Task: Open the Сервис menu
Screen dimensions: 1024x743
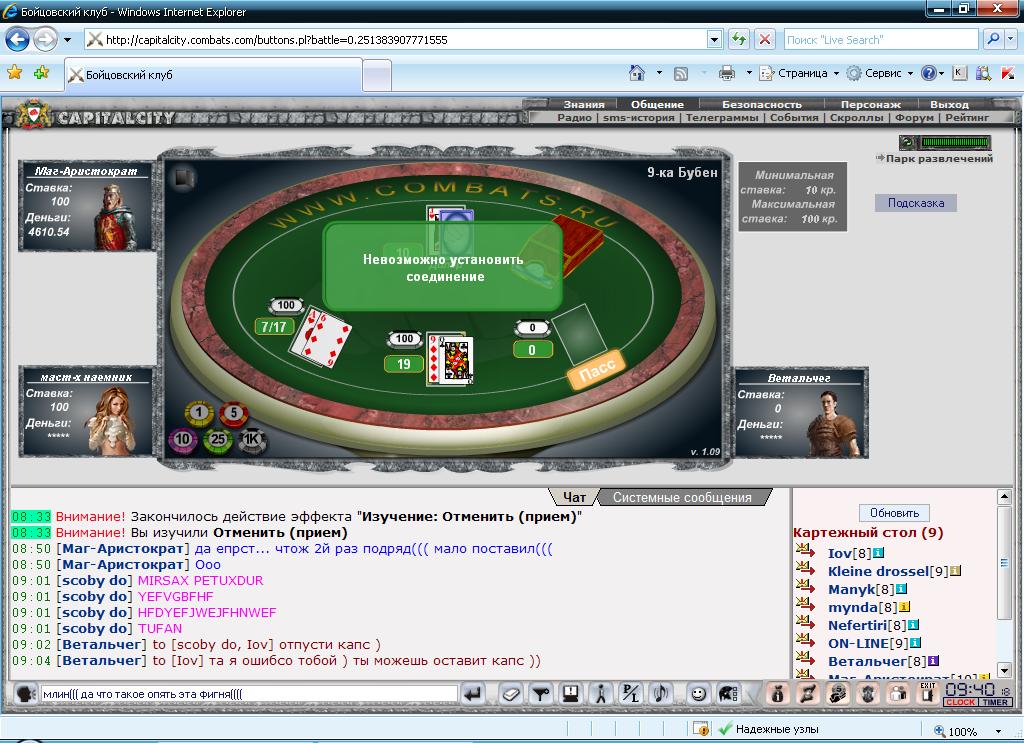Action: tap(880, 73)
